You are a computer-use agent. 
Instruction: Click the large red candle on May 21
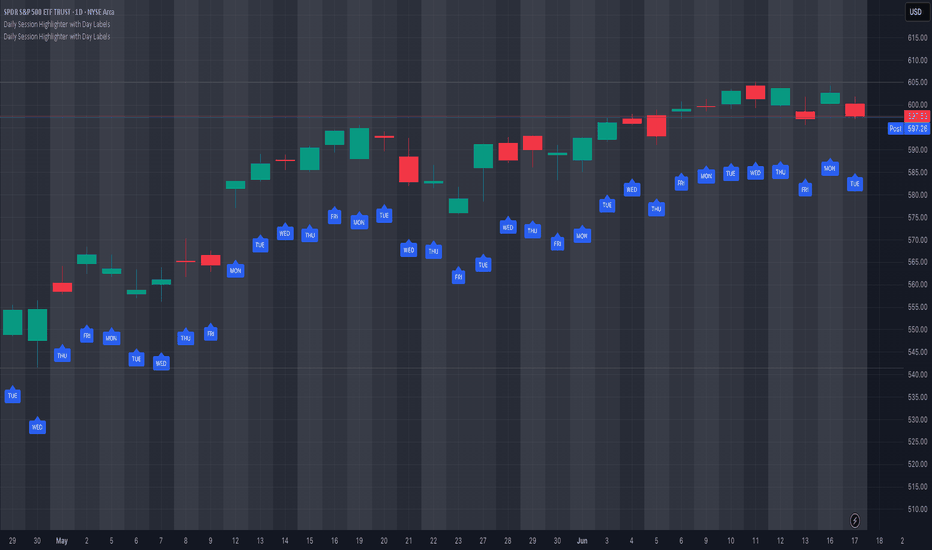tap(408, 169)
